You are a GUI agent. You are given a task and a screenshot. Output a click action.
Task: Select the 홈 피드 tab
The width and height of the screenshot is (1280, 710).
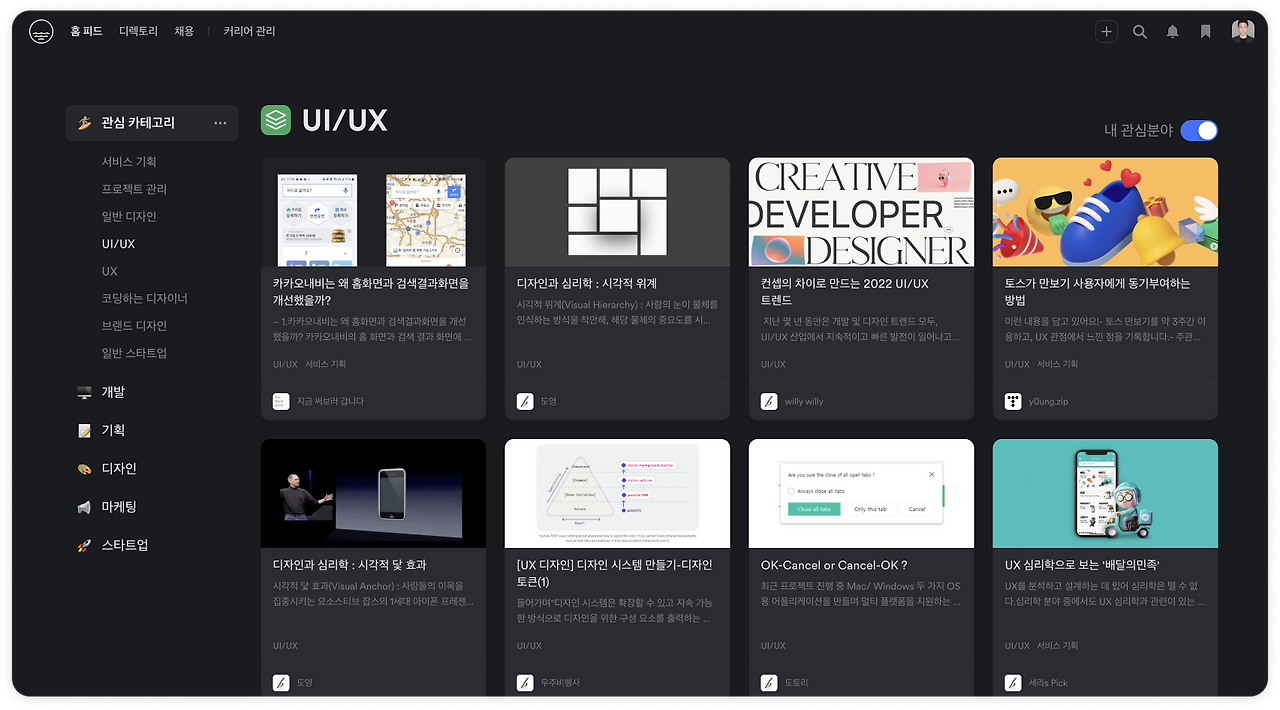coord(86,32)
